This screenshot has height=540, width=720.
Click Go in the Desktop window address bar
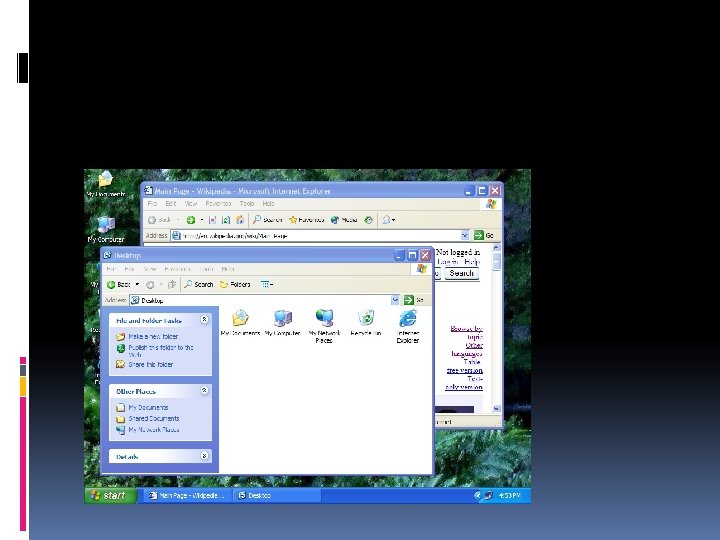[x=414, y=300]
